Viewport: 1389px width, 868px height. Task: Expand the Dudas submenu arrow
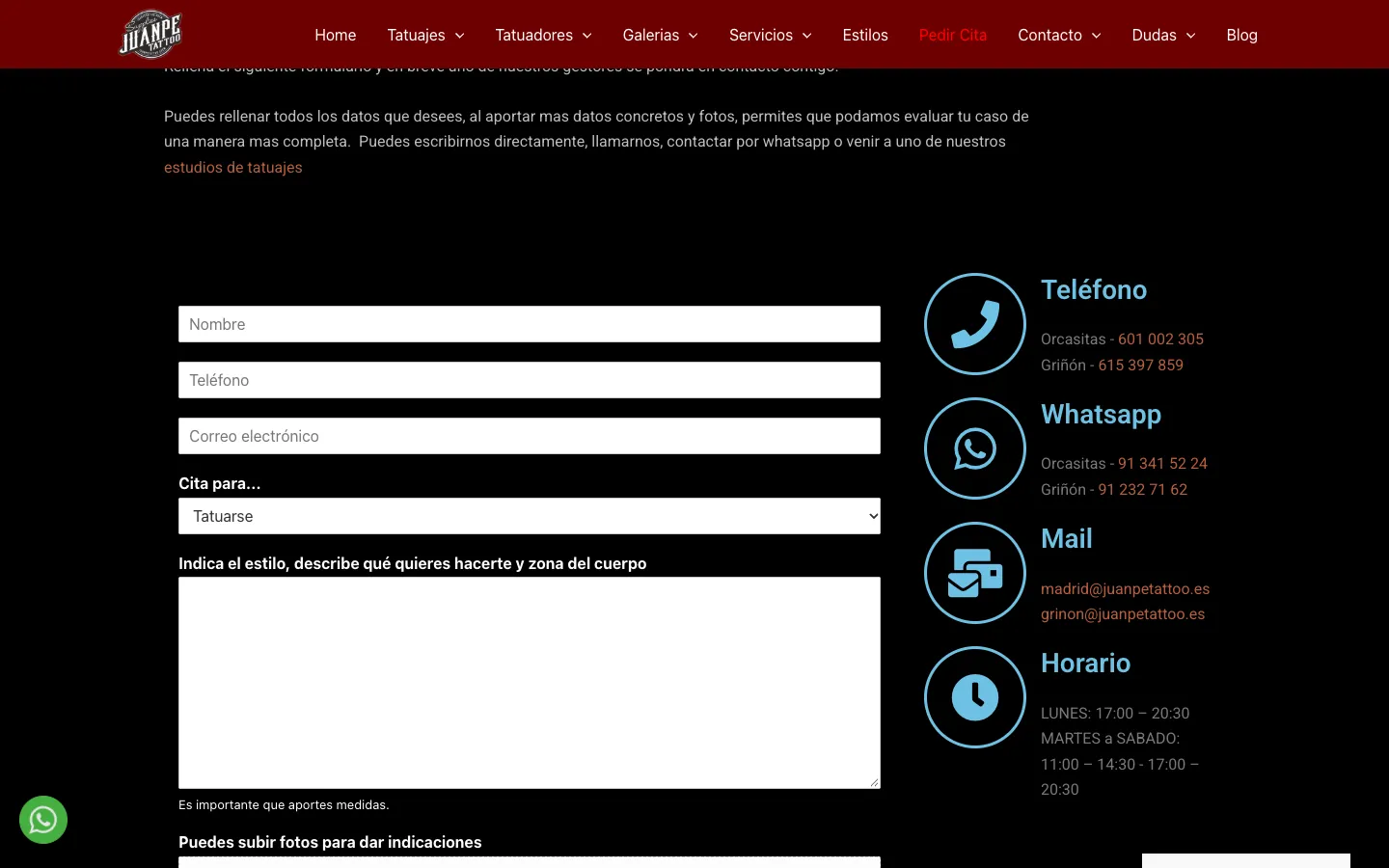coord(1191,36)
